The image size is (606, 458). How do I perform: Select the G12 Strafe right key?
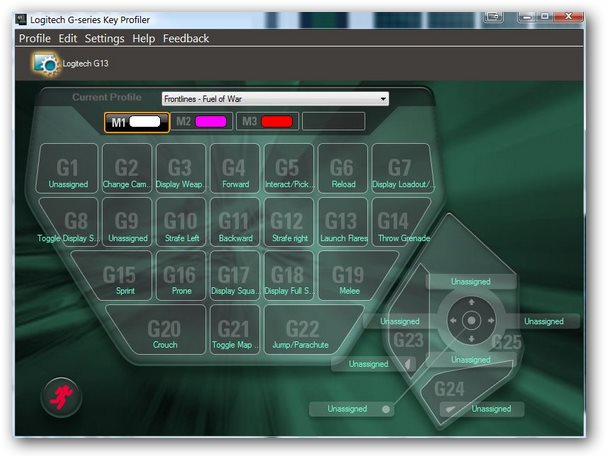coord(288,222)
